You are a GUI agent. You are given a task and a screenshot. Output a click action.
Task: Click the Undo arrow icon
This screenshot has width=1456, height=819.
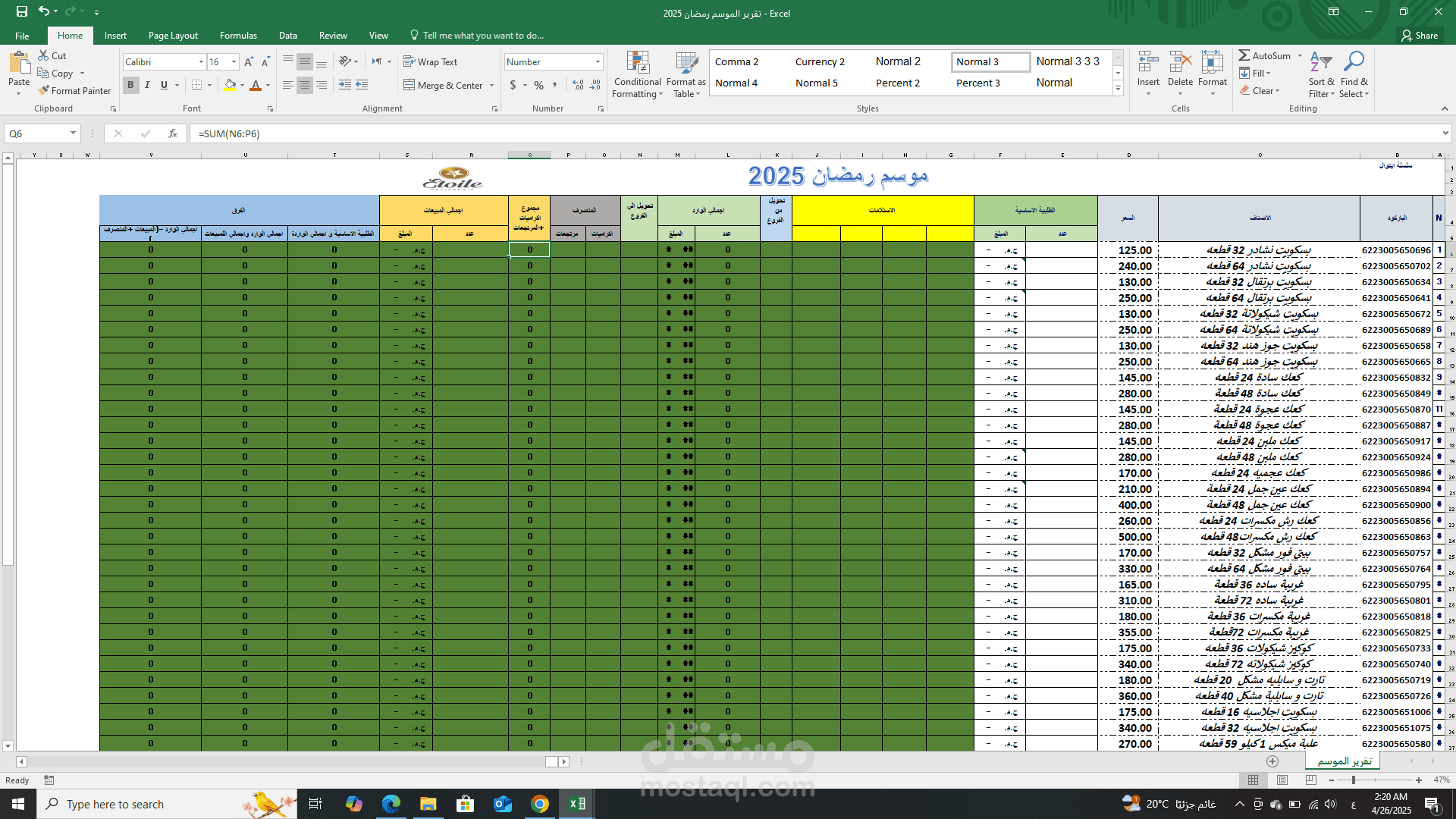tap(44, 12)
